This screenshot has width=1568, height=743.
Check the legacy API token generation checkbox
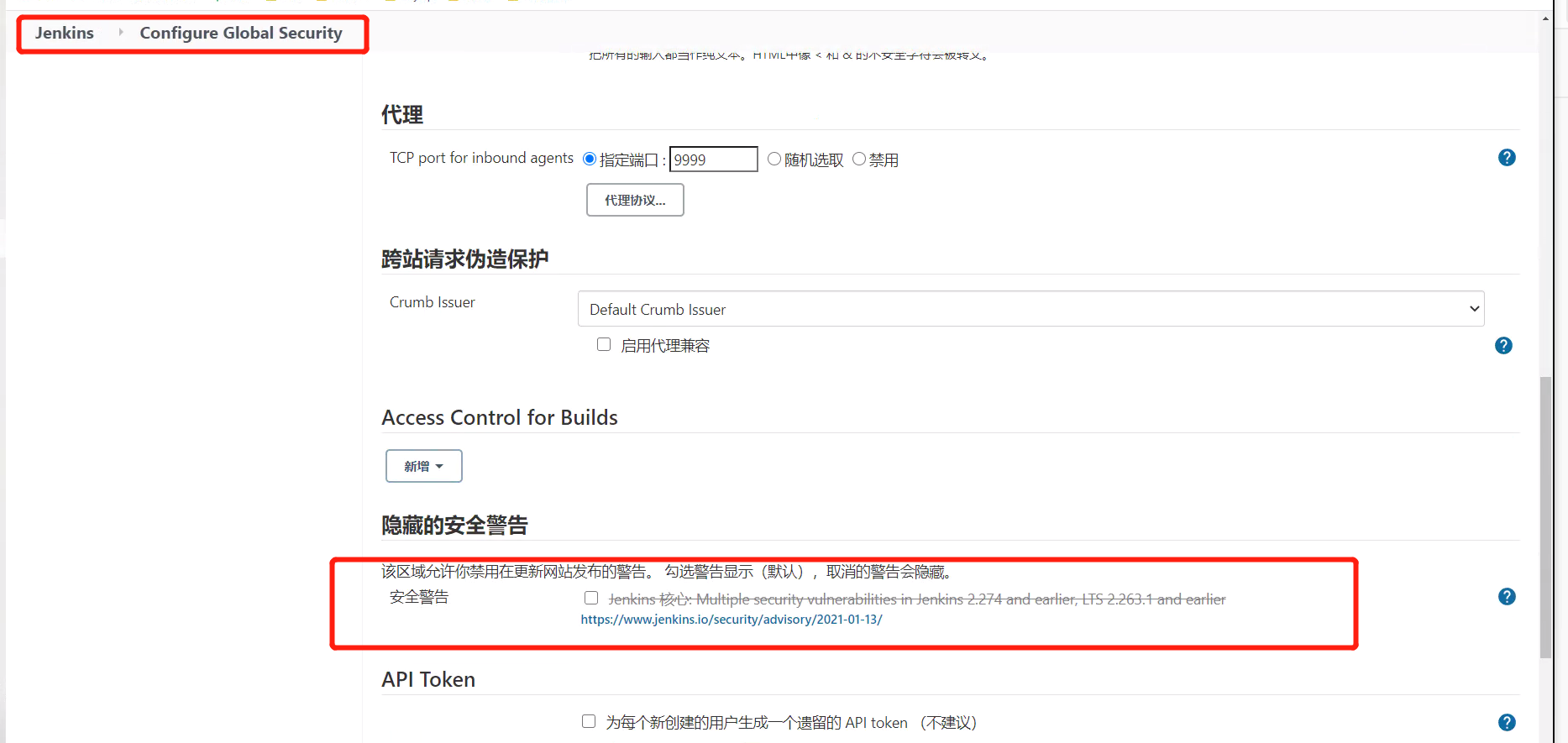pyautogui.click(x=589, y=721)
